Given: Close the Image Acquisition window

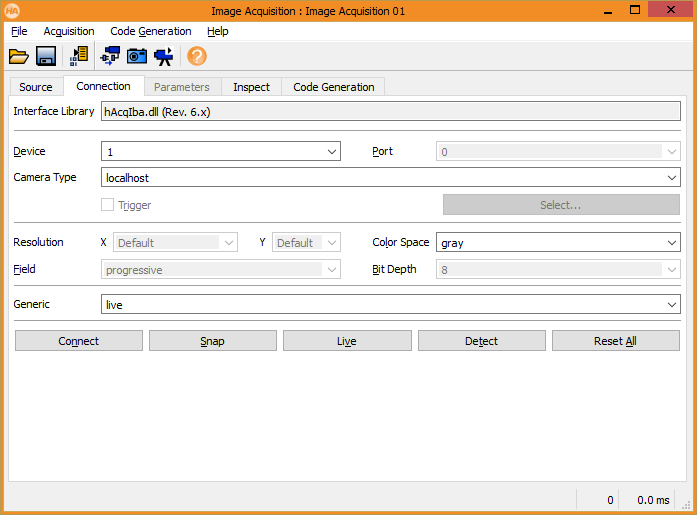Looking at the screenshot, I should tap(671, 10).
